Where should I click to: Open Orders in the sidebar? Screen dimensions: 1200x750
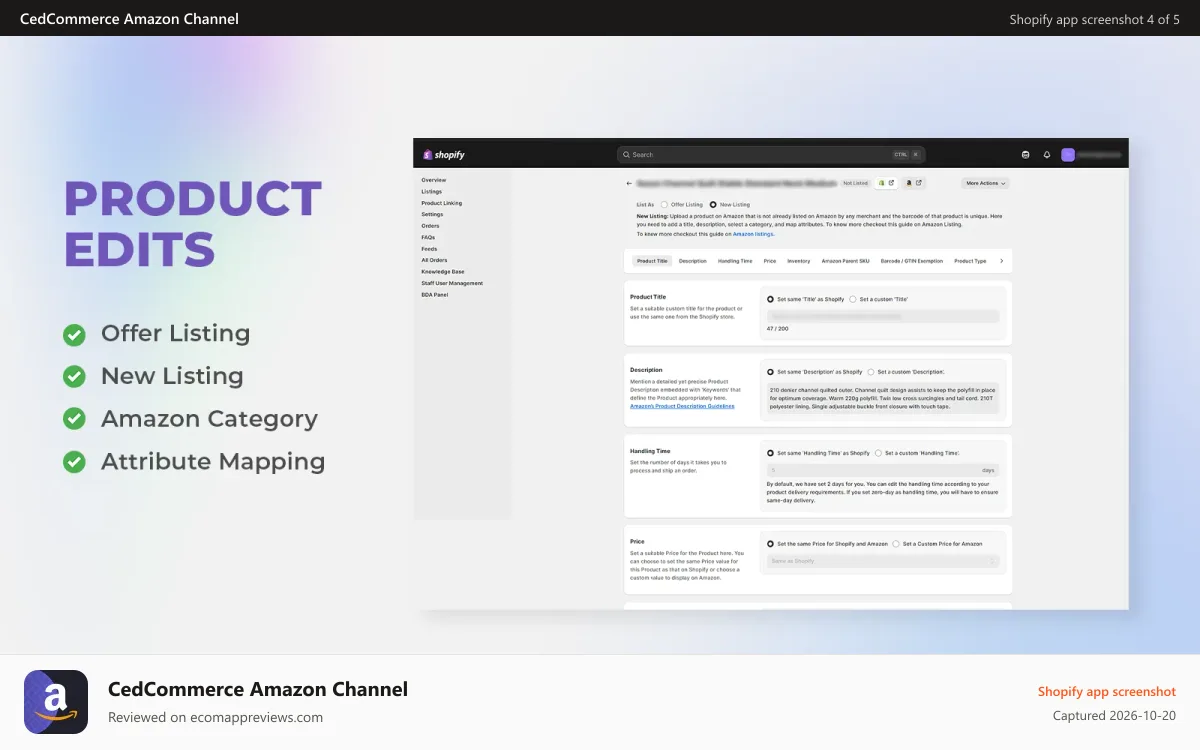[x=430, y=226]
